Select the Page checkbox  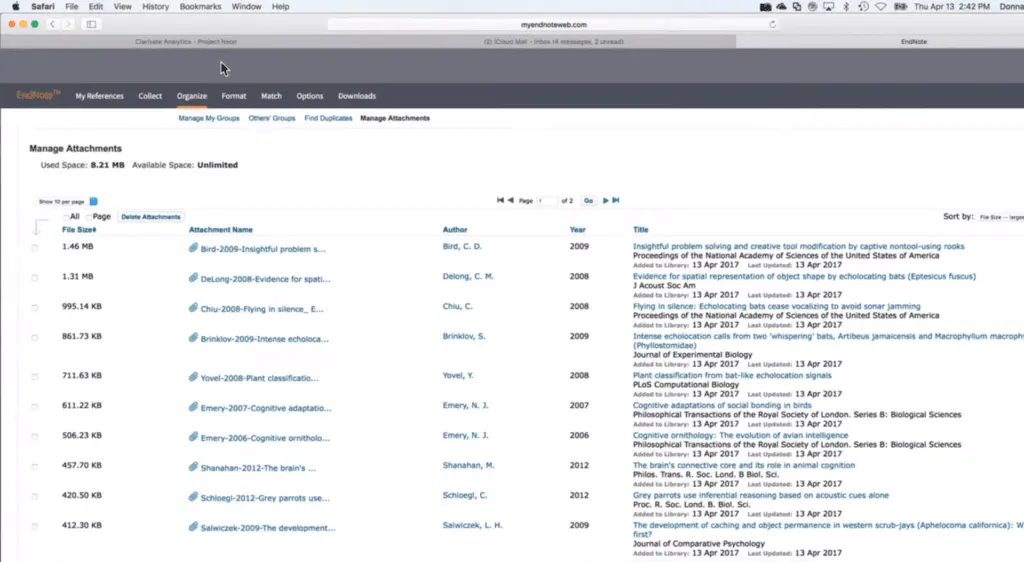(x=89, y=217)
